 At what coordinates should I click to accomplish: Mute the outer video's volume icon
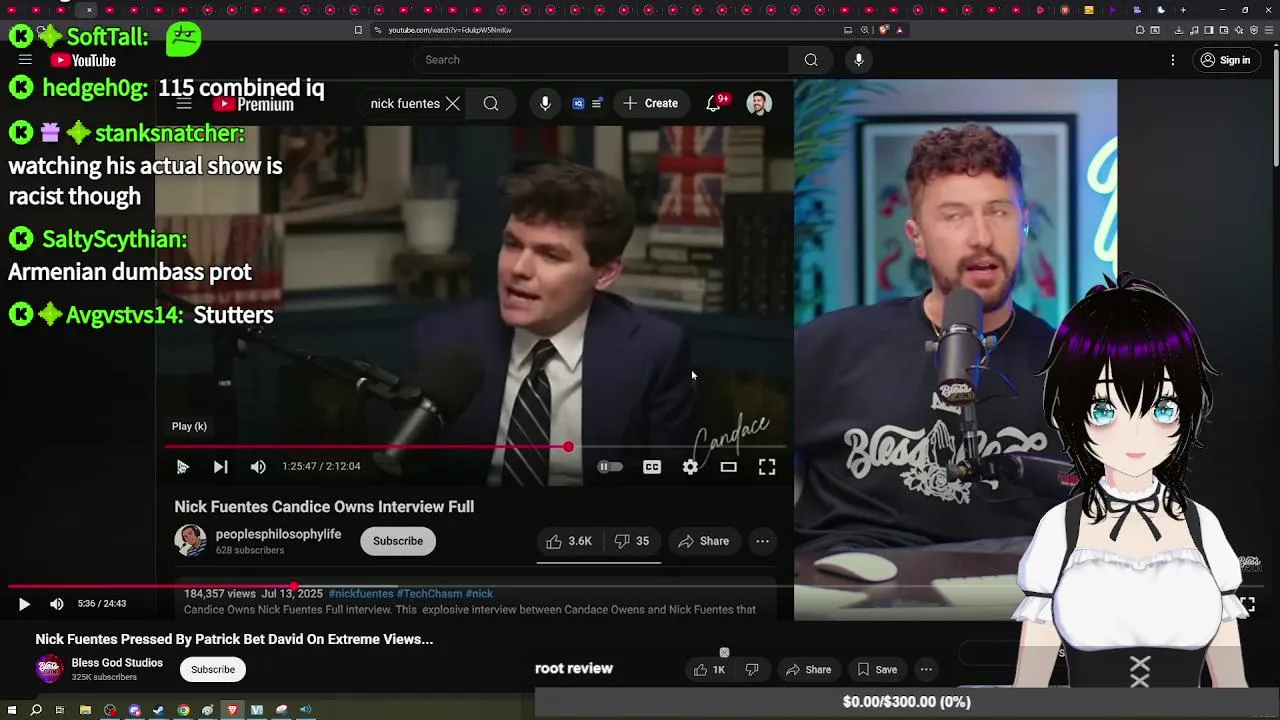(57, 604)
